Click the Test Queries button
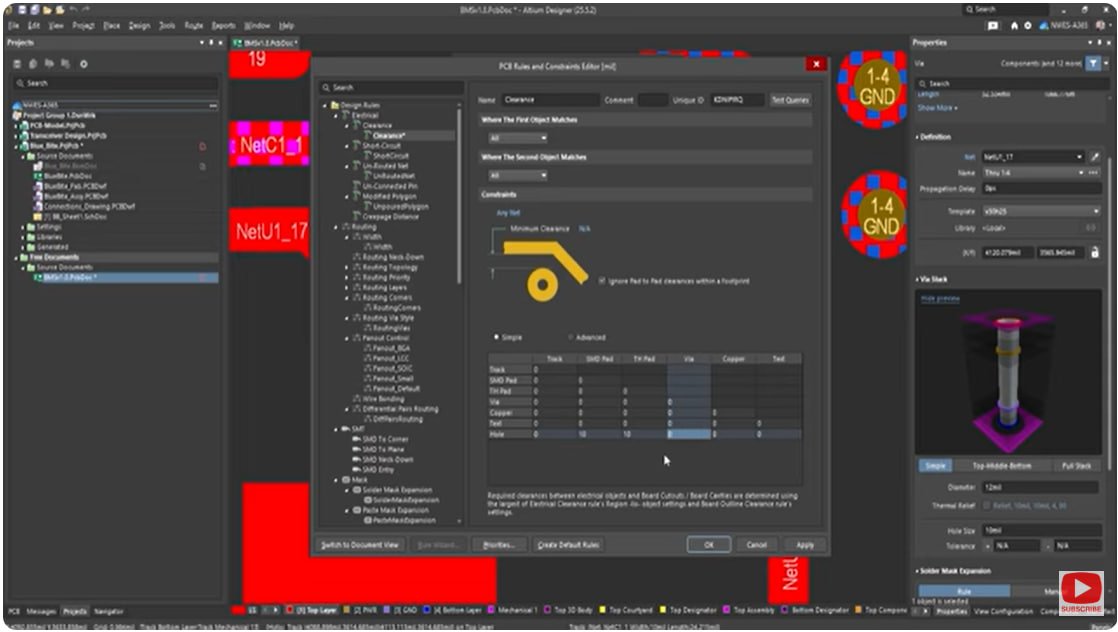1118x632 pixels. point(790,100)
